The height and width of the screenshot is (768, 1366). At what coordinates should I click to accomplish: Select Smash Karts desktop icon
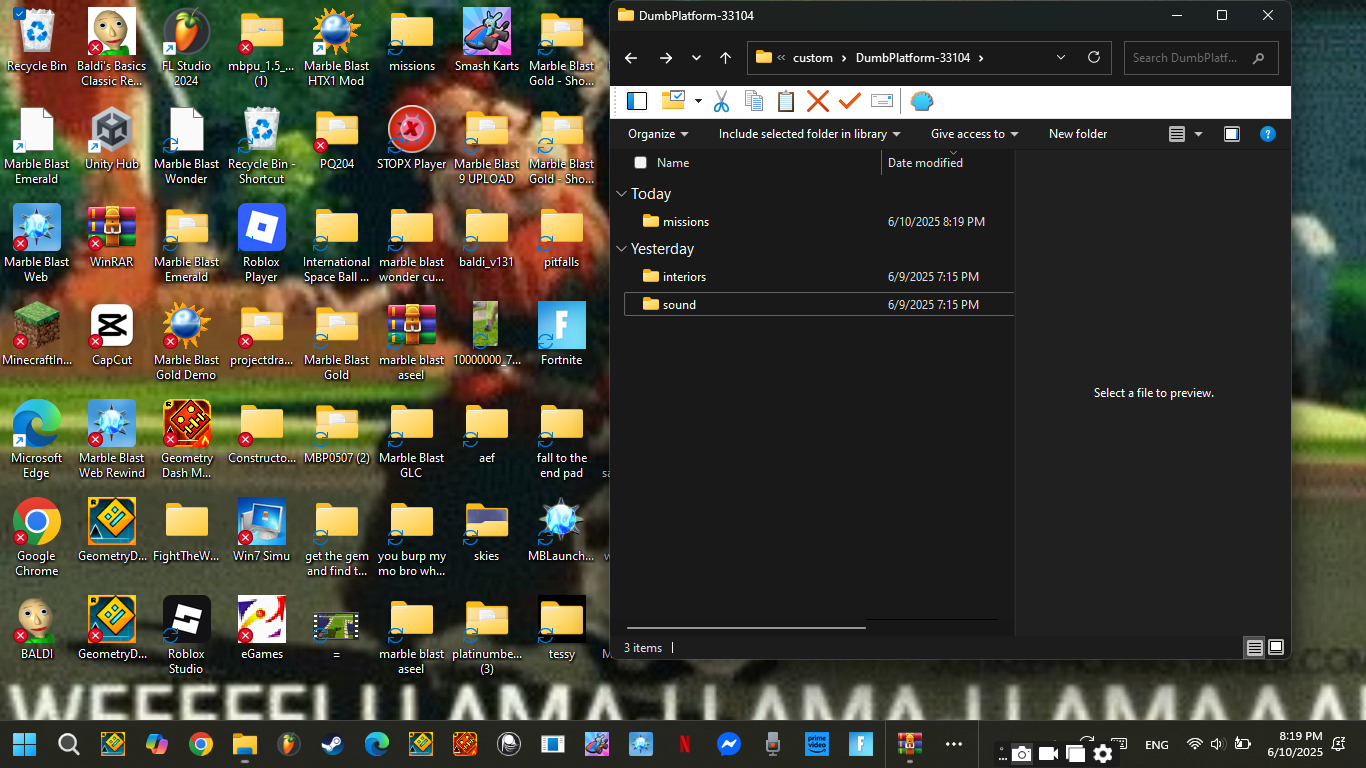(487, 40)
